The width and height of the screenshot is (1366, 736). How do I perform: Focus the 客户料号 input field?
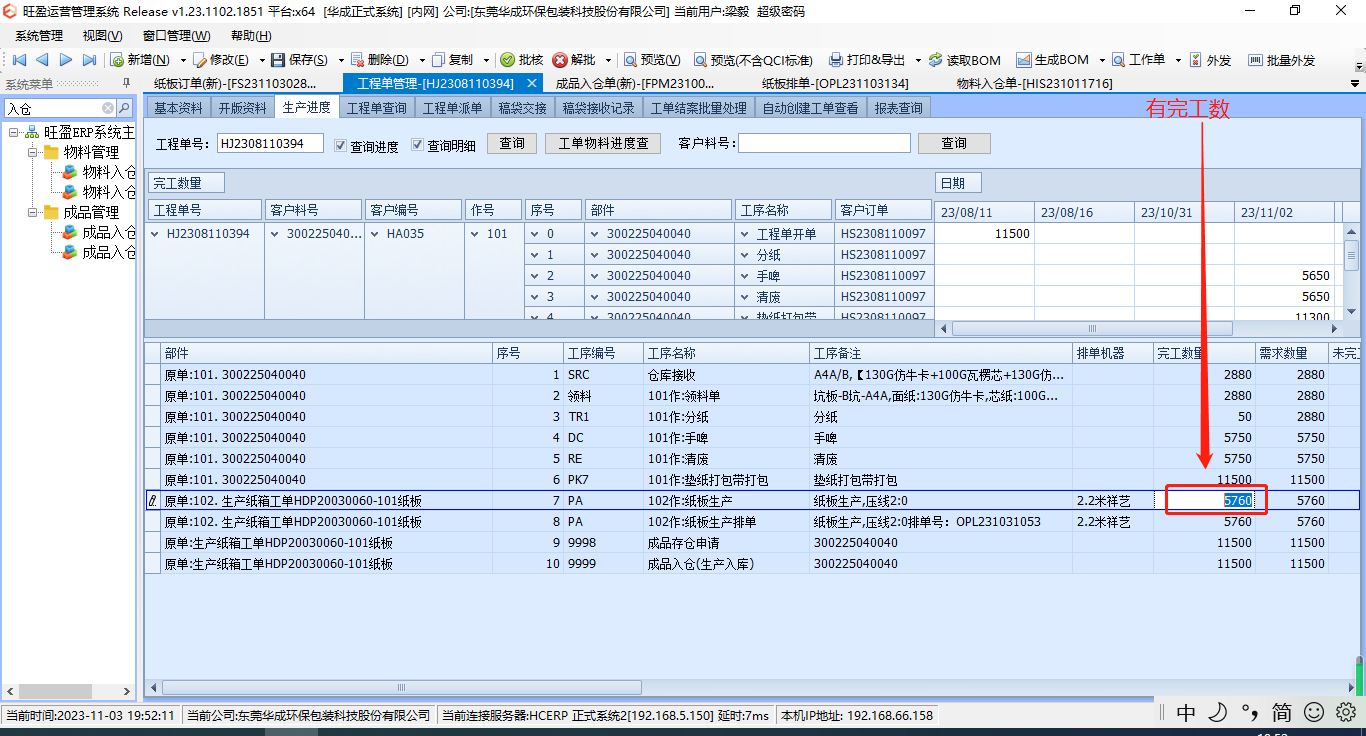[x=824, y=144]
